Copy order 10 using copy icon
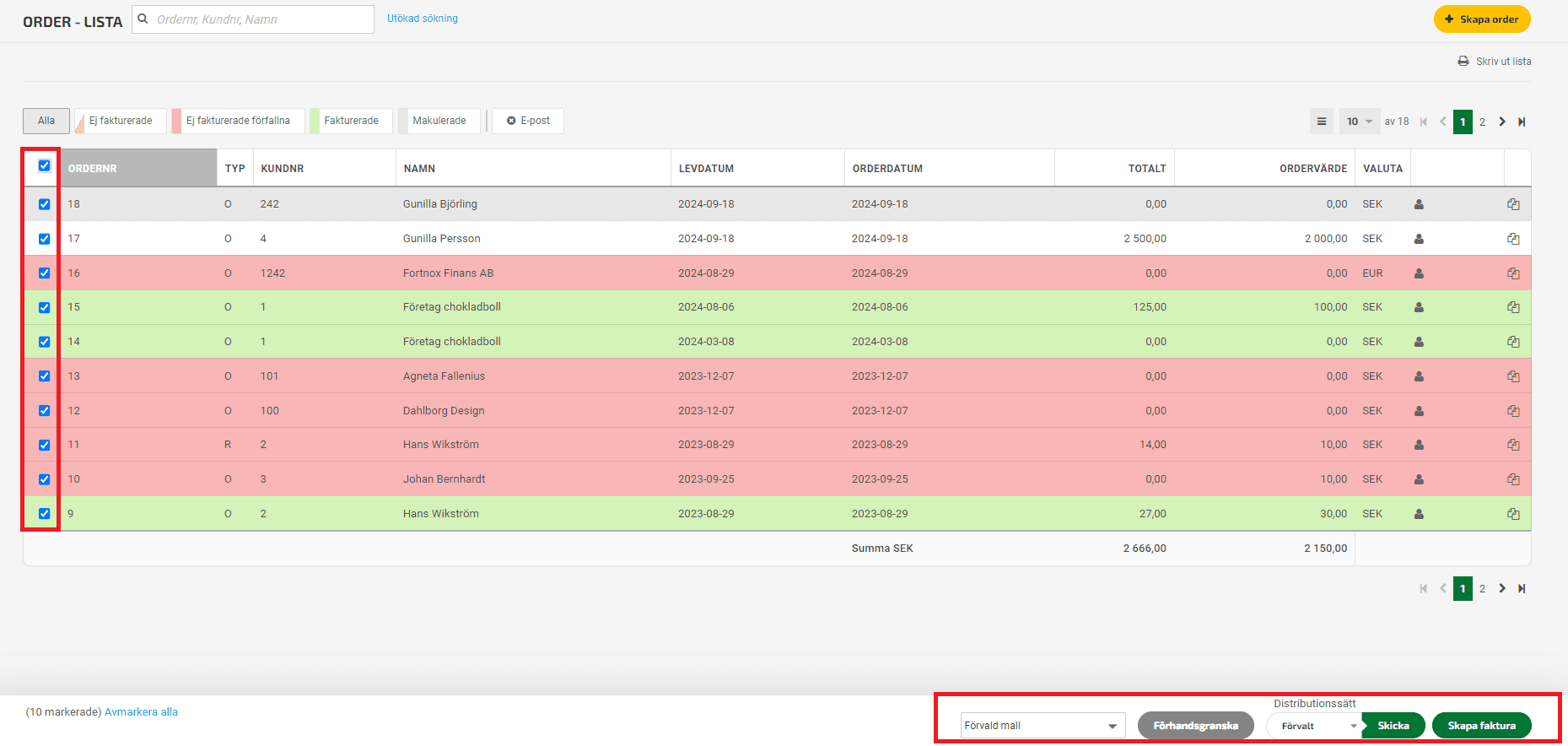This screenshot has width=1568, height=746. [1513, 479]
